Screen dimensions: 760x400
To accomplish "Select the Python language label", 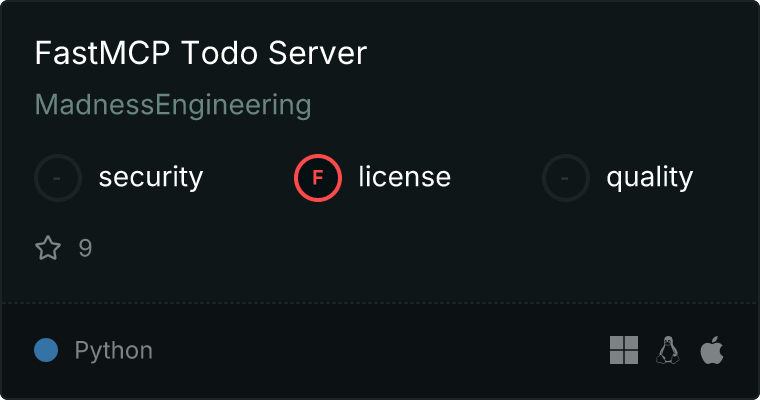I will pyautogui.click(x=114, y=351).
